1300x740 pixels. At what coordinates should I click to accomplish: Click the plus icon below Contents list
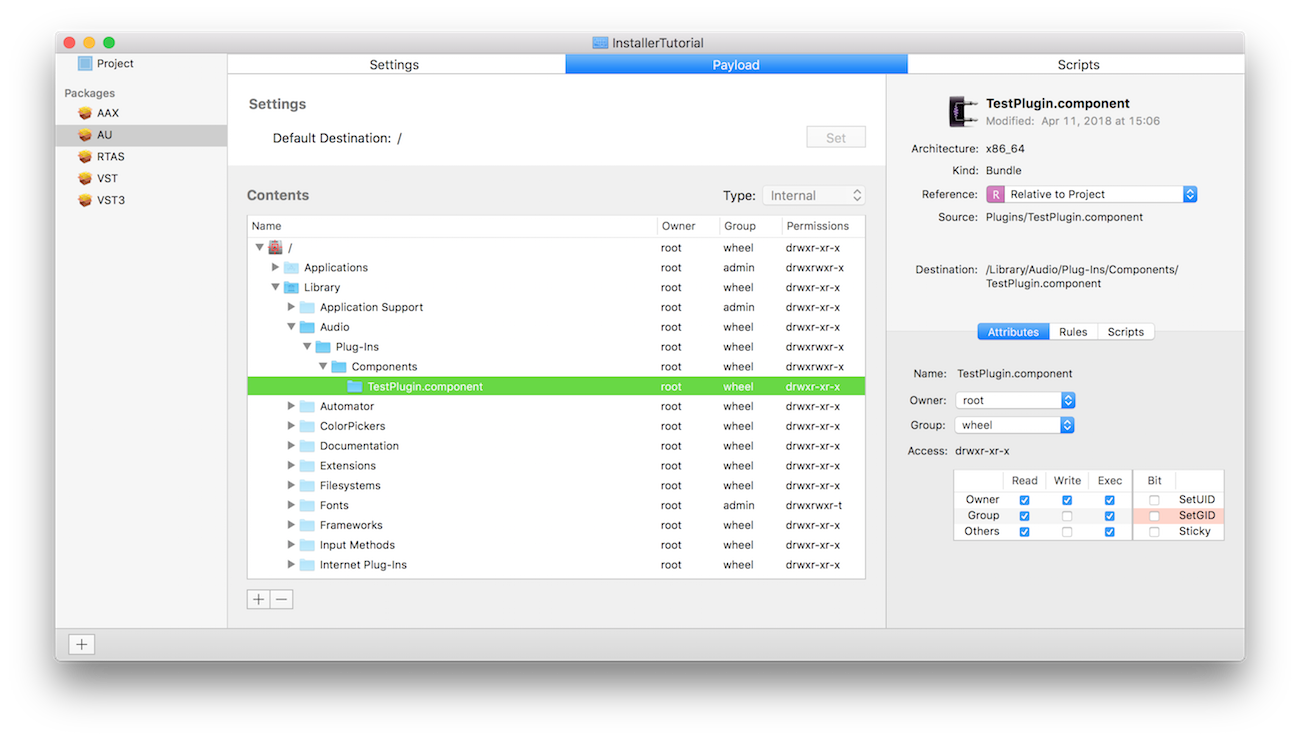(x=258, y=599)
